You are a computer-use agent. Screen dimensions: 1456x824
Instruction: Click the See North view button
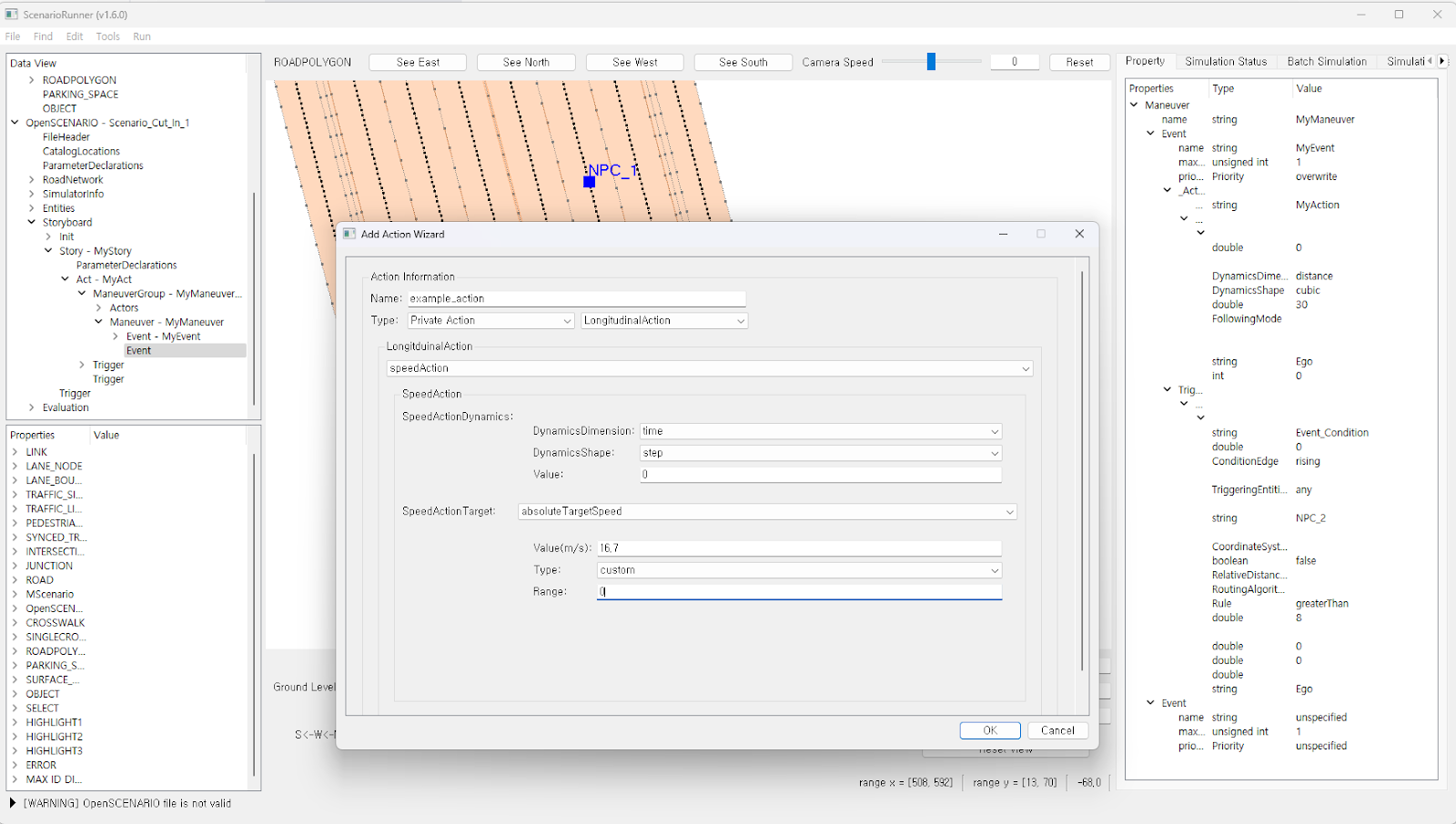click(526, 62)
